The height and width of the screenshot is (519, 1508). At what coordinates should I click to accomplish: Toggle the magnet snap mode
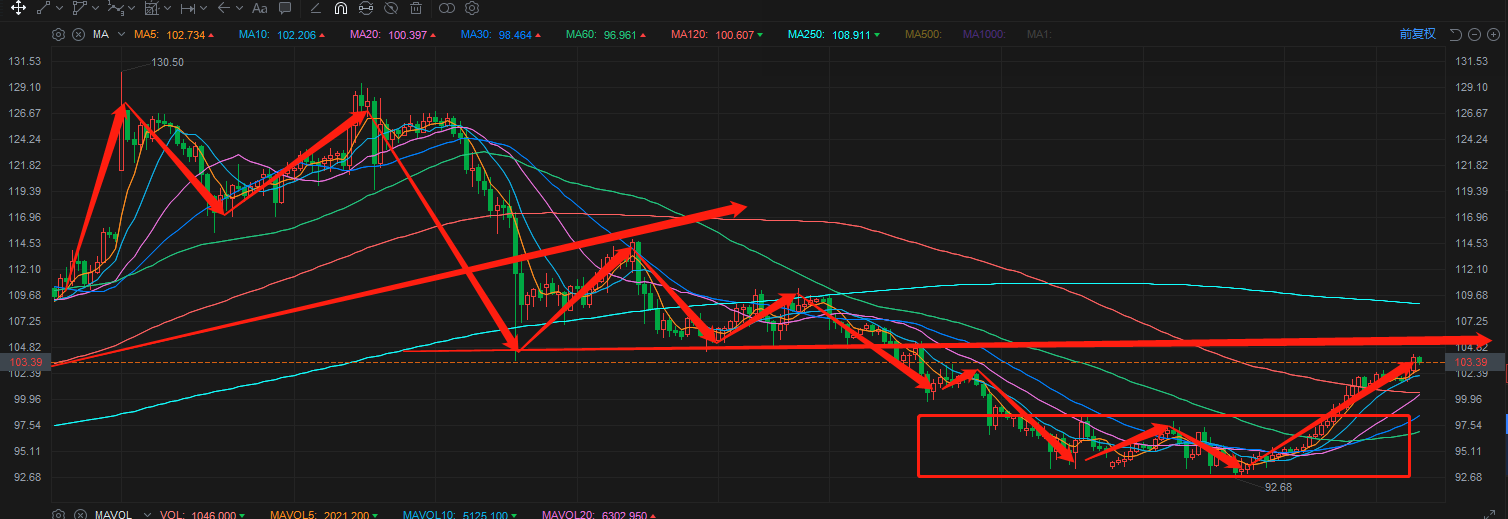click(x=341, y=8)
